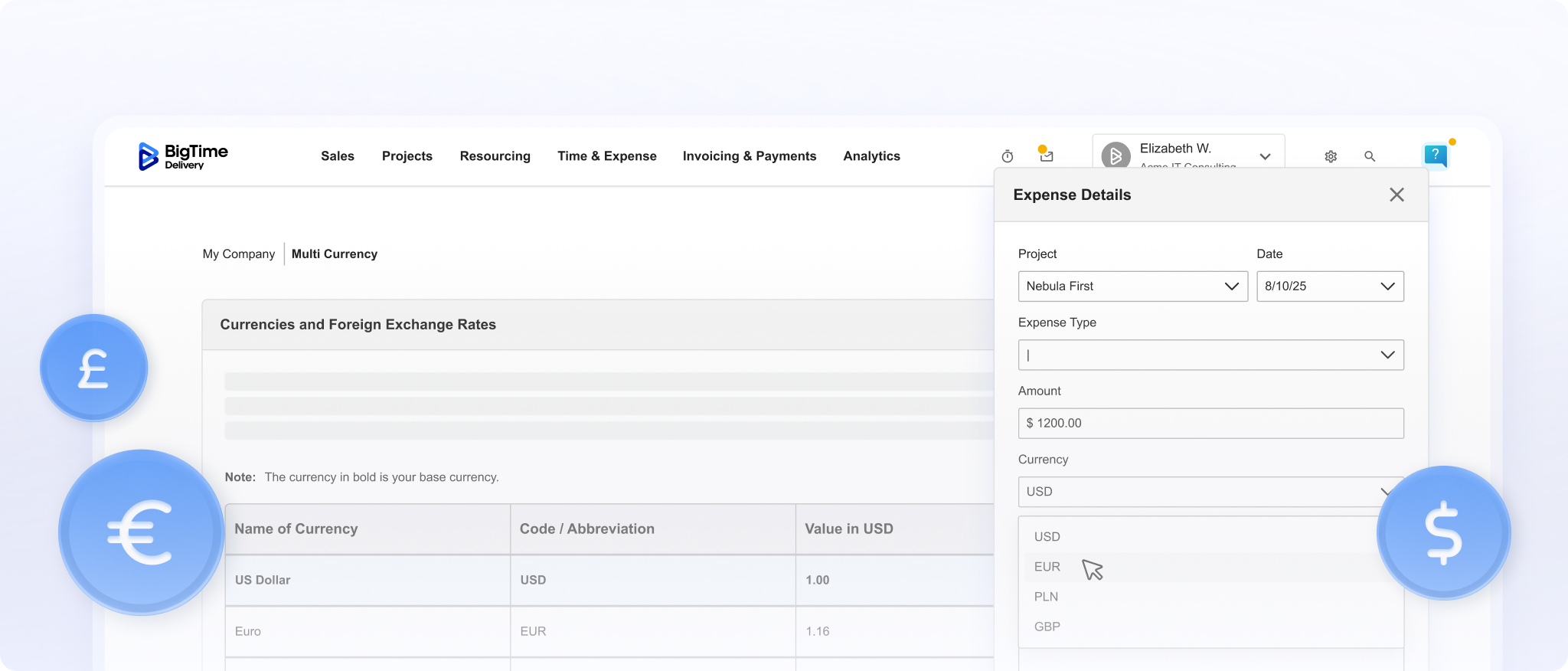Expand the Project dropdown Nebula First
Screen dimensions: 1568x671
click(x=1132, y=286)
